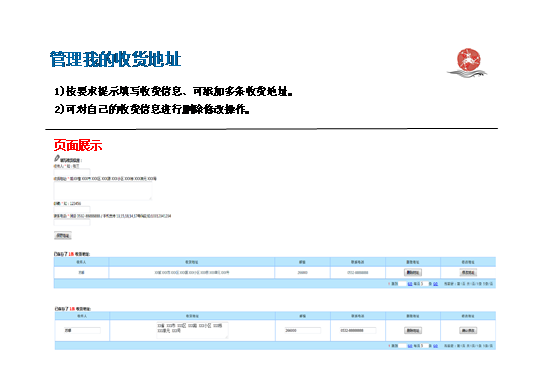
Task: Click the first table's second GO link
Action: click(x=435, y=284)
